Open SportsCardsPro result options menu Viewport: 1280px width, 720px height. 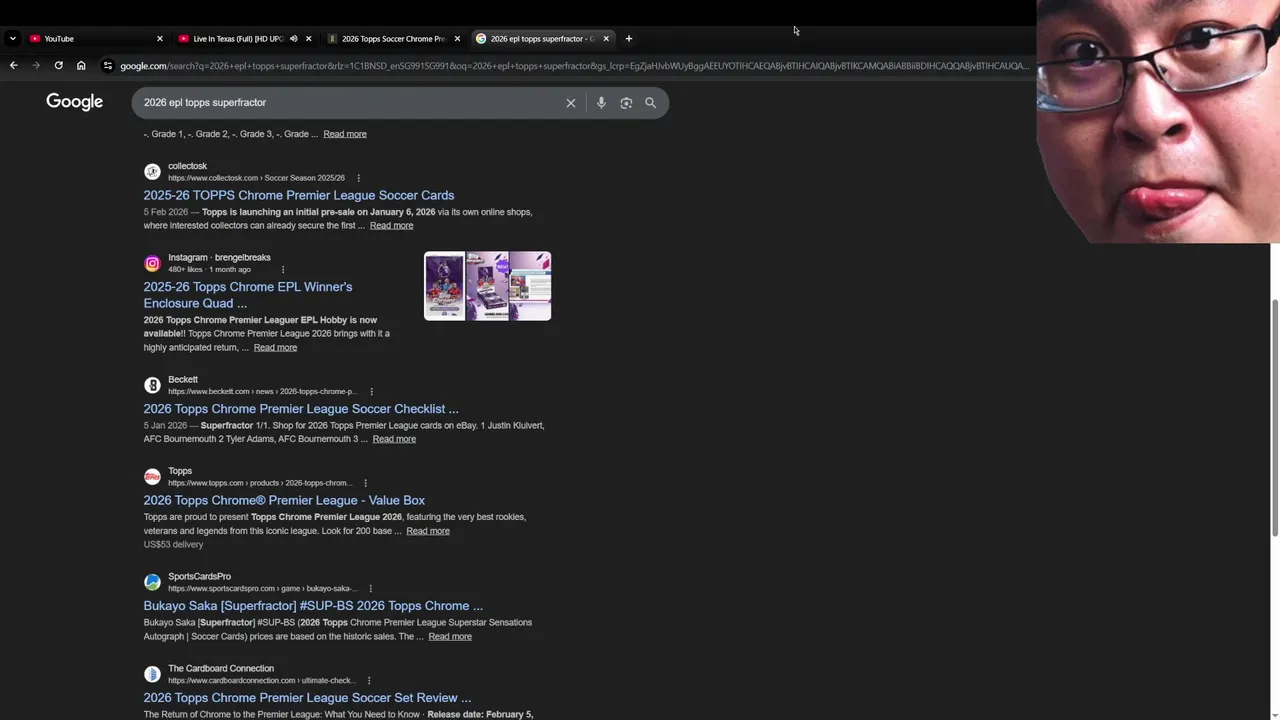coord(370,588)
